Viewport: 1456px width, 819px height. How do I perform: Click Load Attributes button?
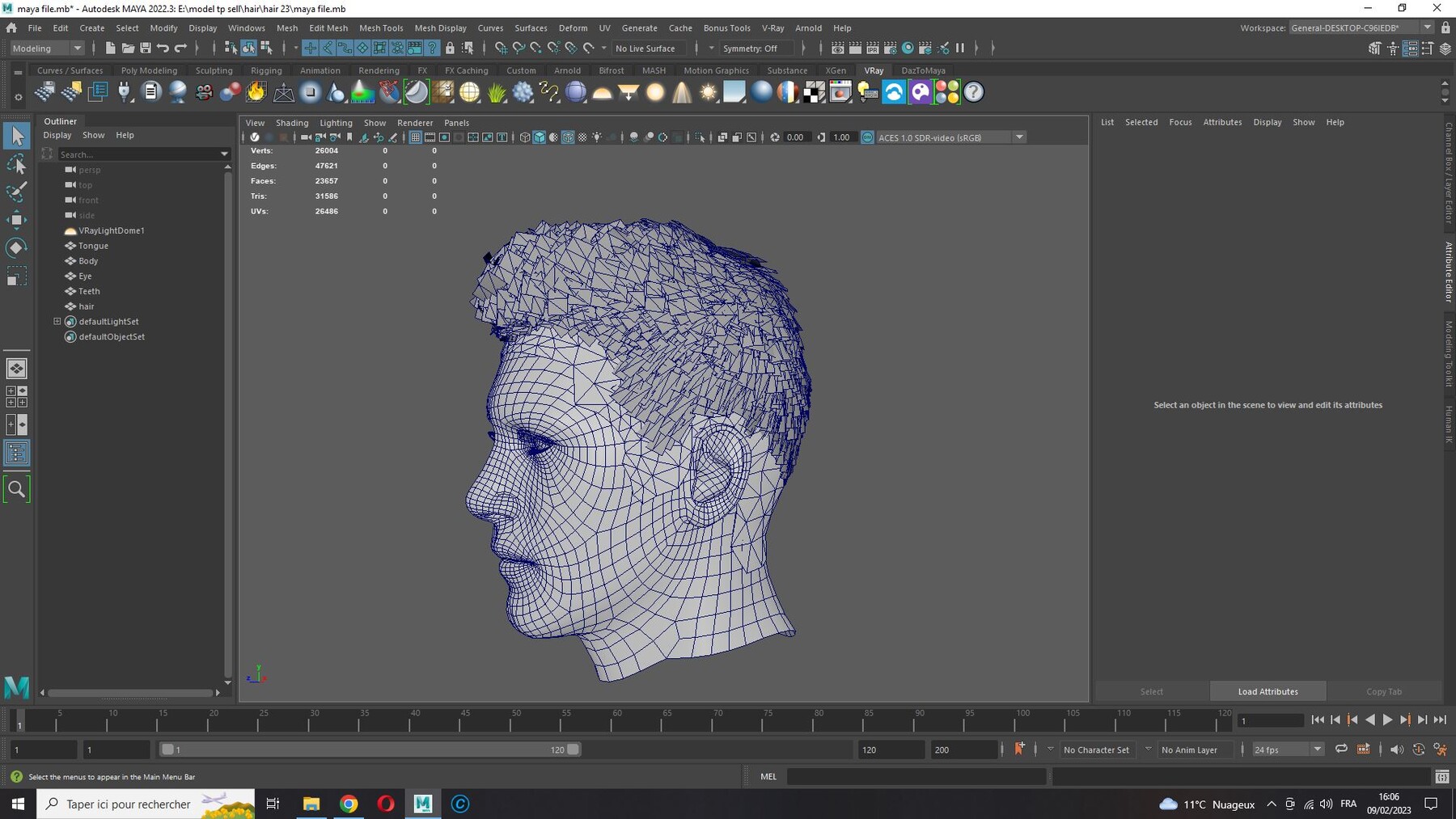[1268, 691]
